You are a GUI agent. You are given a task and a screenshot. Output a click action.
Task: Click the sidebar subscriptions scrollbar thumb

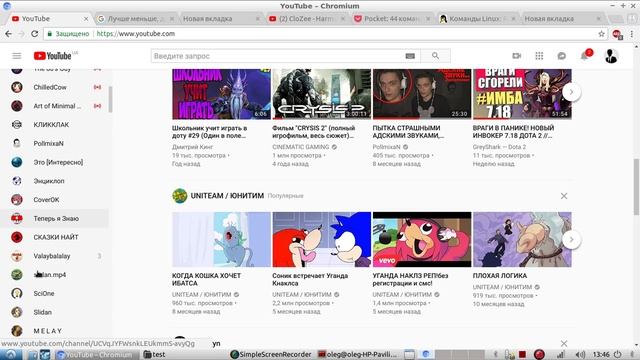click(110, 99)
